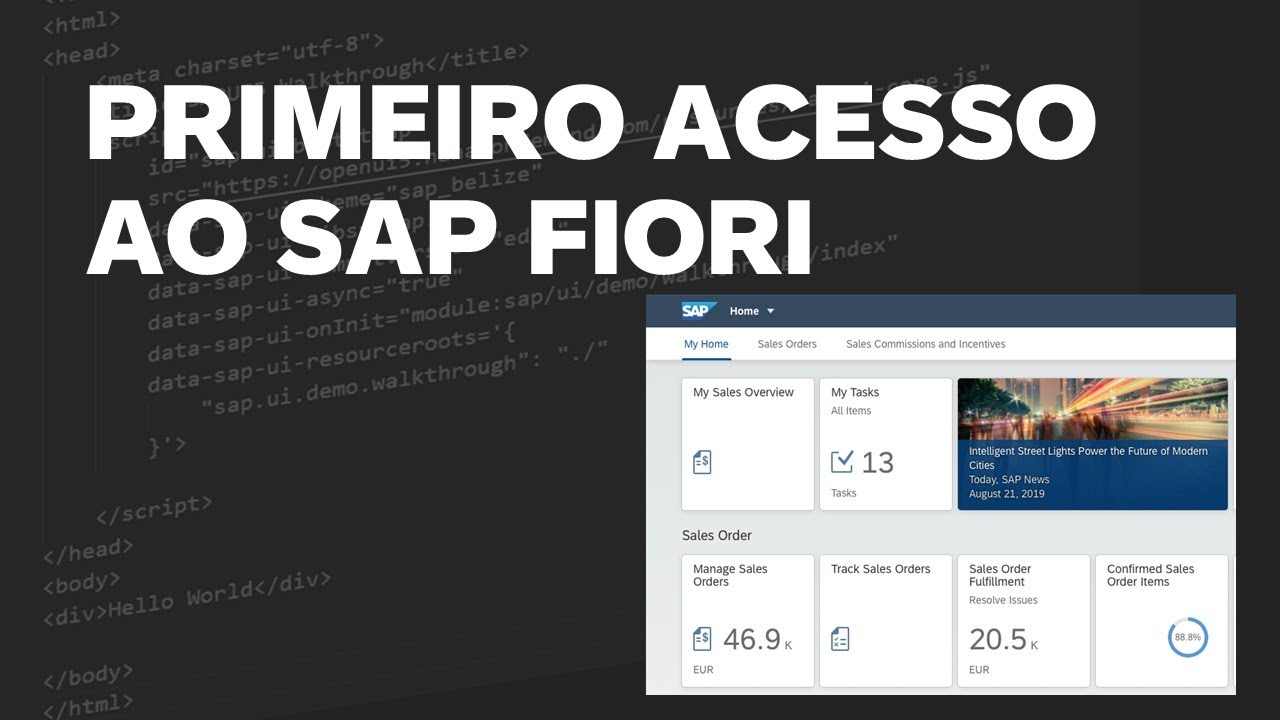Open the Intelligent Street Lights news tile
This screenshot has height=720, width=1280.
[1093, 444]
